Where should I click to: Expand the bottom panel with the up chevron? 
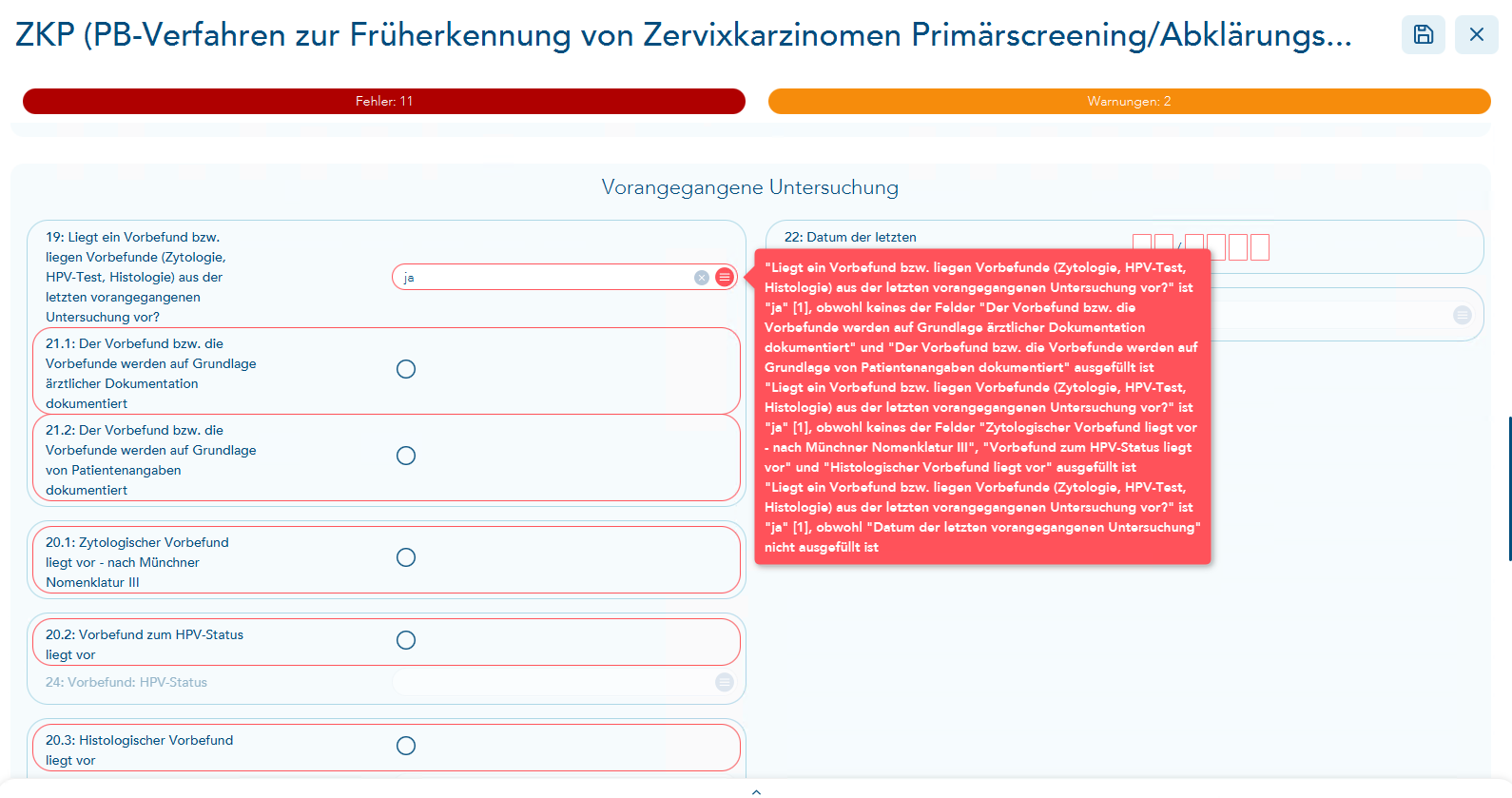coord(756,790)
